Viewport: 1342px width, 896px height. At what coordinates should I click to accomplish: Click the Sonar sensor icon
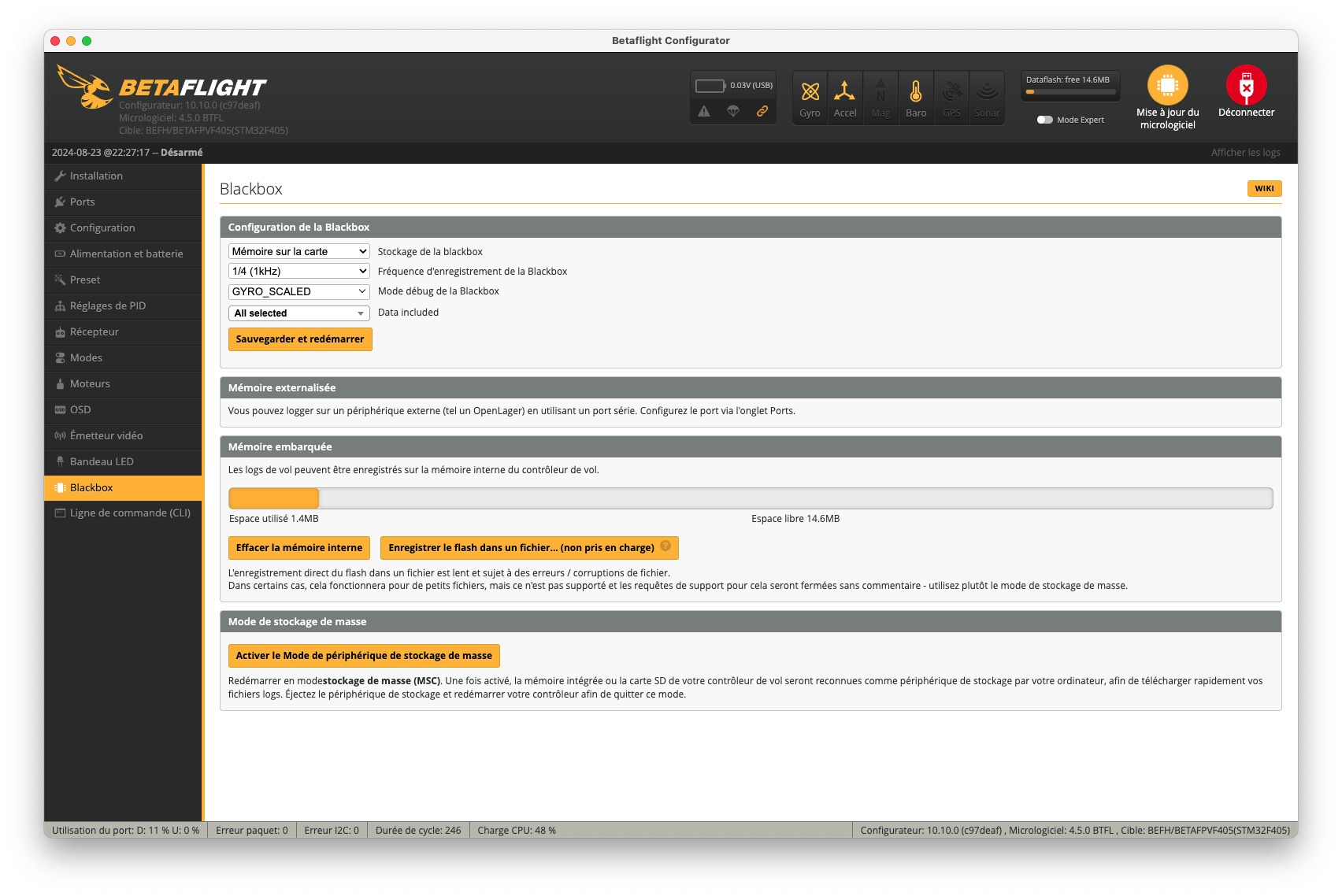pos(987,91)
